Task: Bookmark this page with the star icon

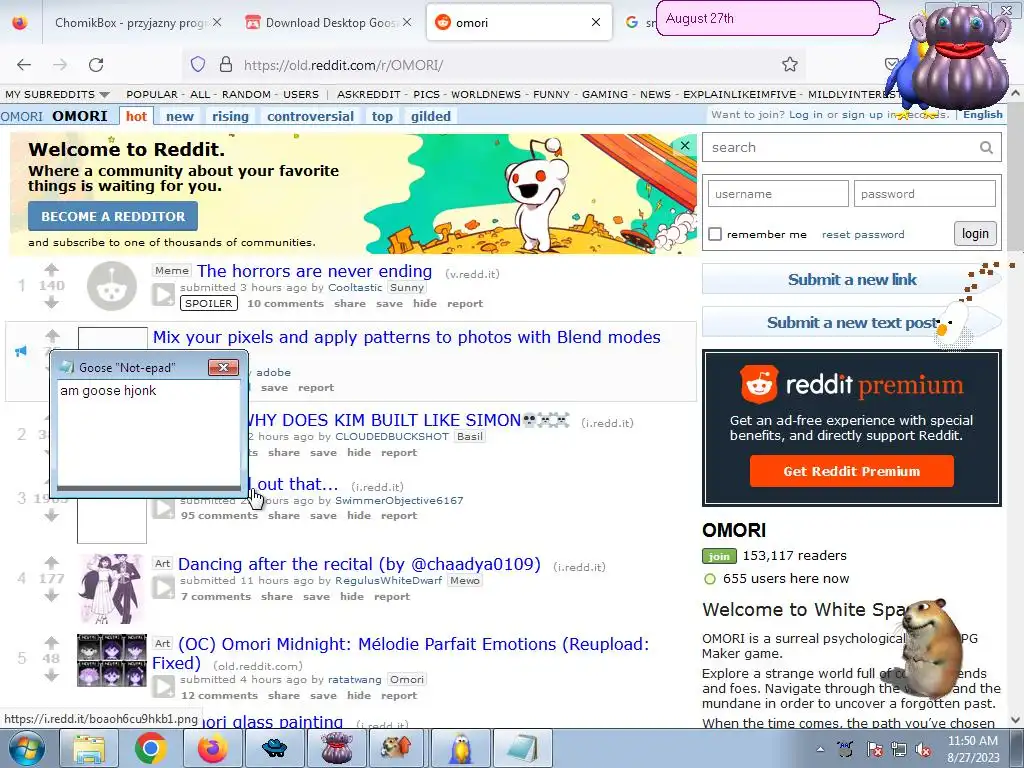Action: pyautogui.click(x=790, y=64)
